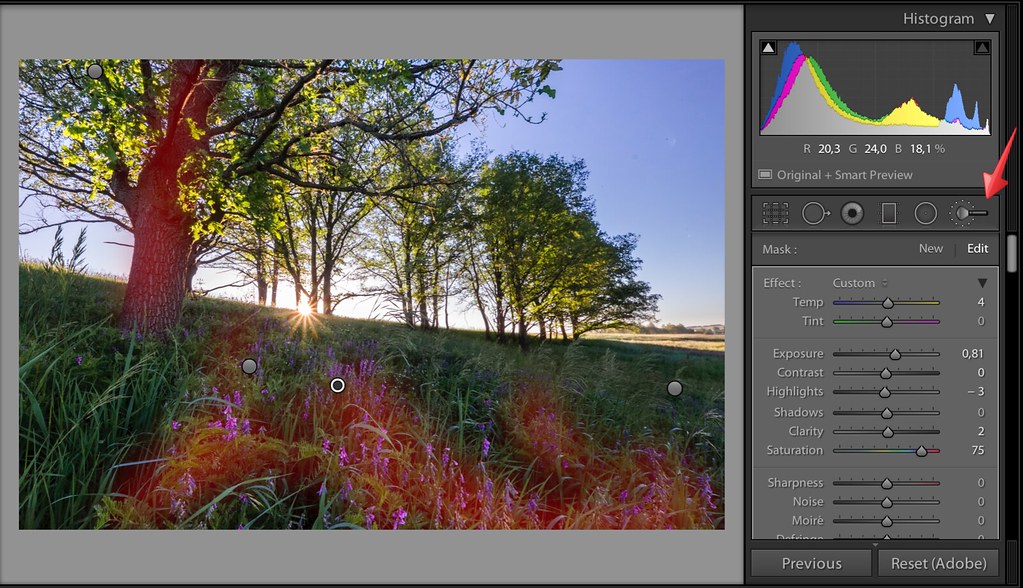The height and width of the screenshot is (588, 1023).
Task: Open the Effect Custom preset dropdown
Action: pyautogui.click(x=860, y=283)
